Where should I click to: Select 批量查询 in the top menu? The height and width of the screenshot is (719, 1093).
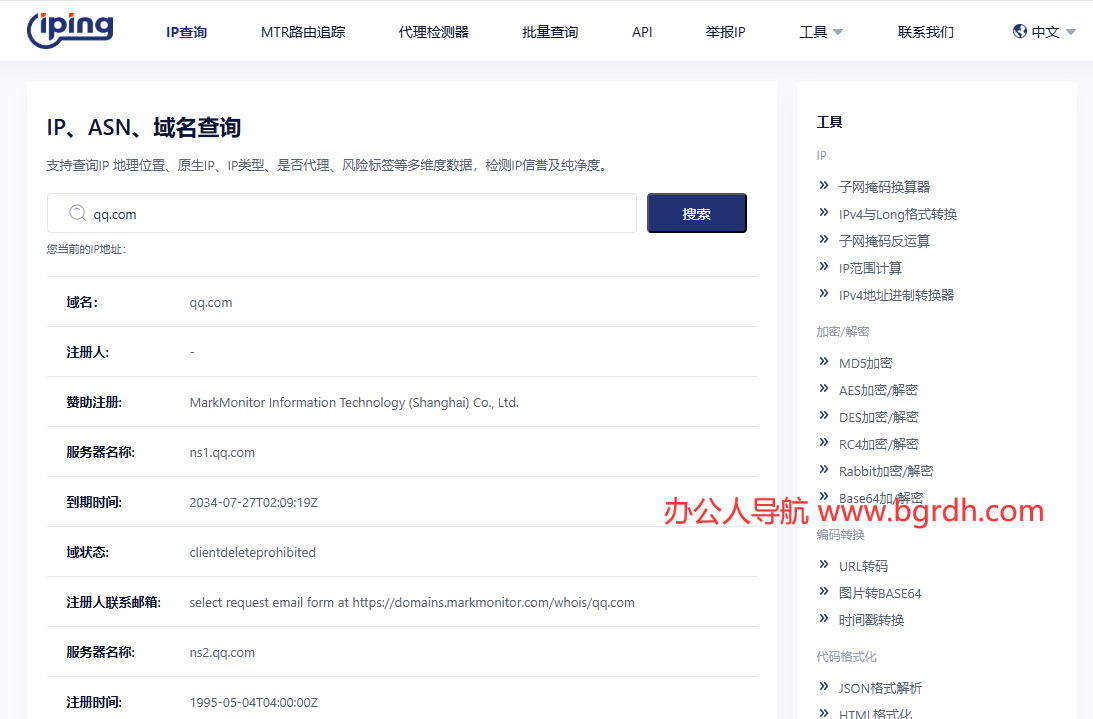click(550, 32)
